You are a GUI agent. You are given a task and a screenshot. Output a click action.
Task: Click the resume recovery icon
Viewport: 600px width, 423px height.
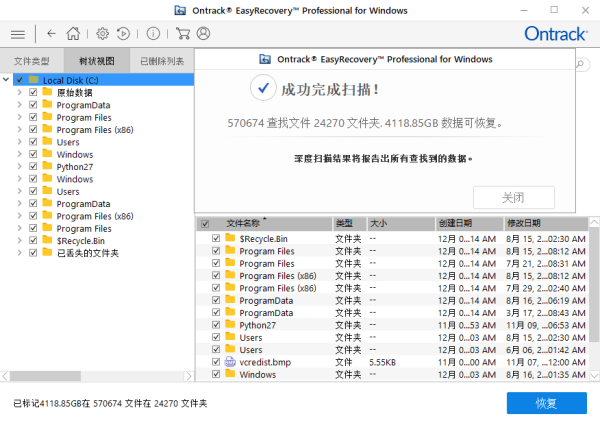pyautogui.click(x=123, y=34)
